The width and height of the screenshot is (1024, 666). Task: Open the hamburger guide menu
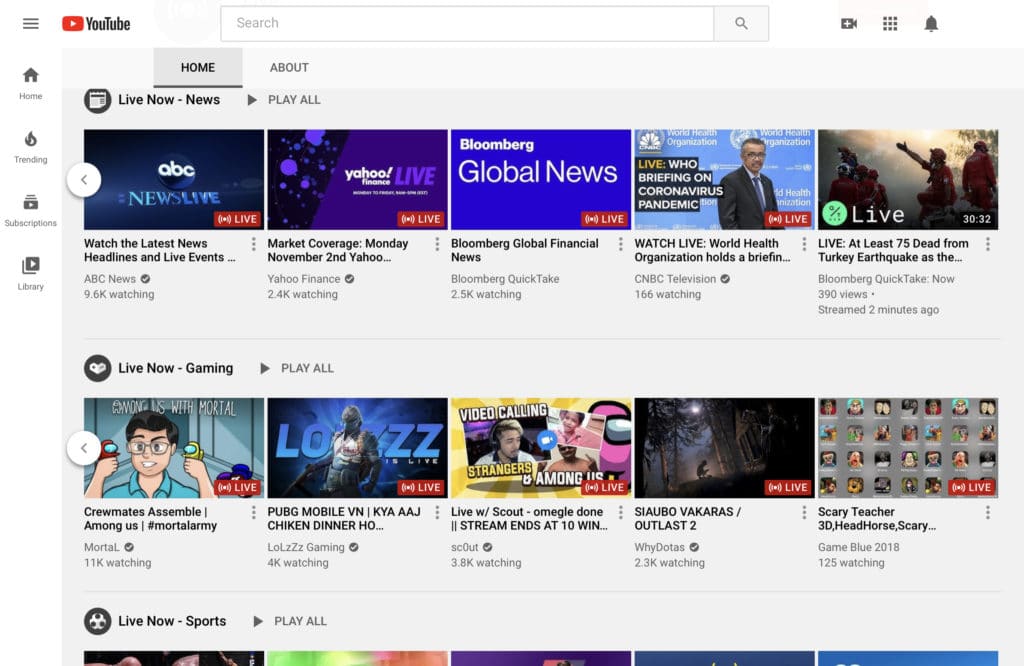(31, 24)
